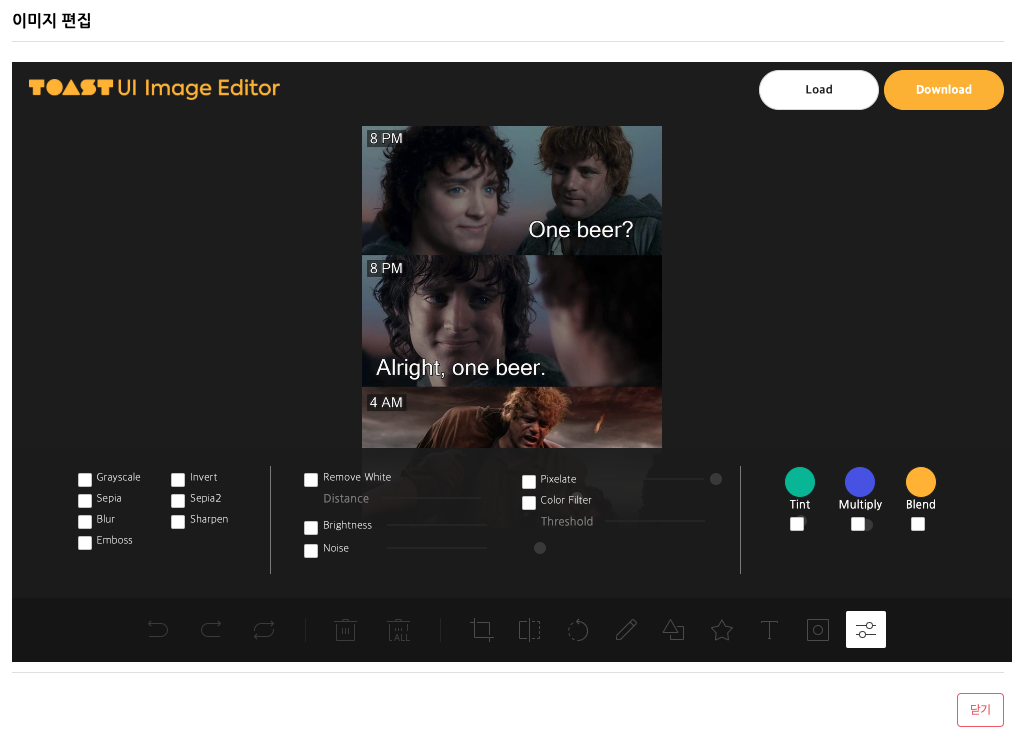This screenshot has height=736, width=1017.
Task: Open the blue Multiply color picker
Action: (860, 482)
